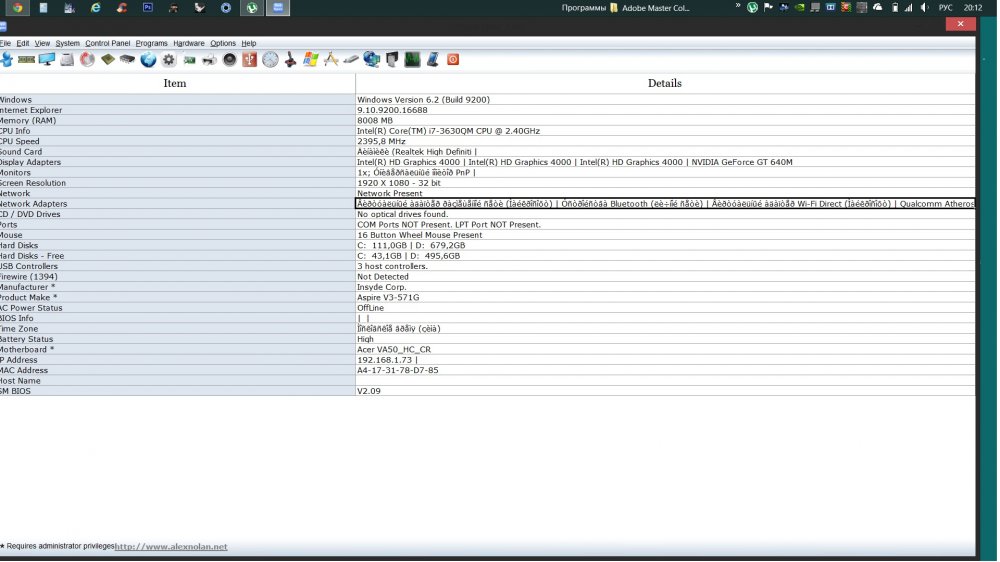The width and height of the screenshot is (1000, 562).
Task: Click the globe internet icon in toolbar
Action: 148,60
